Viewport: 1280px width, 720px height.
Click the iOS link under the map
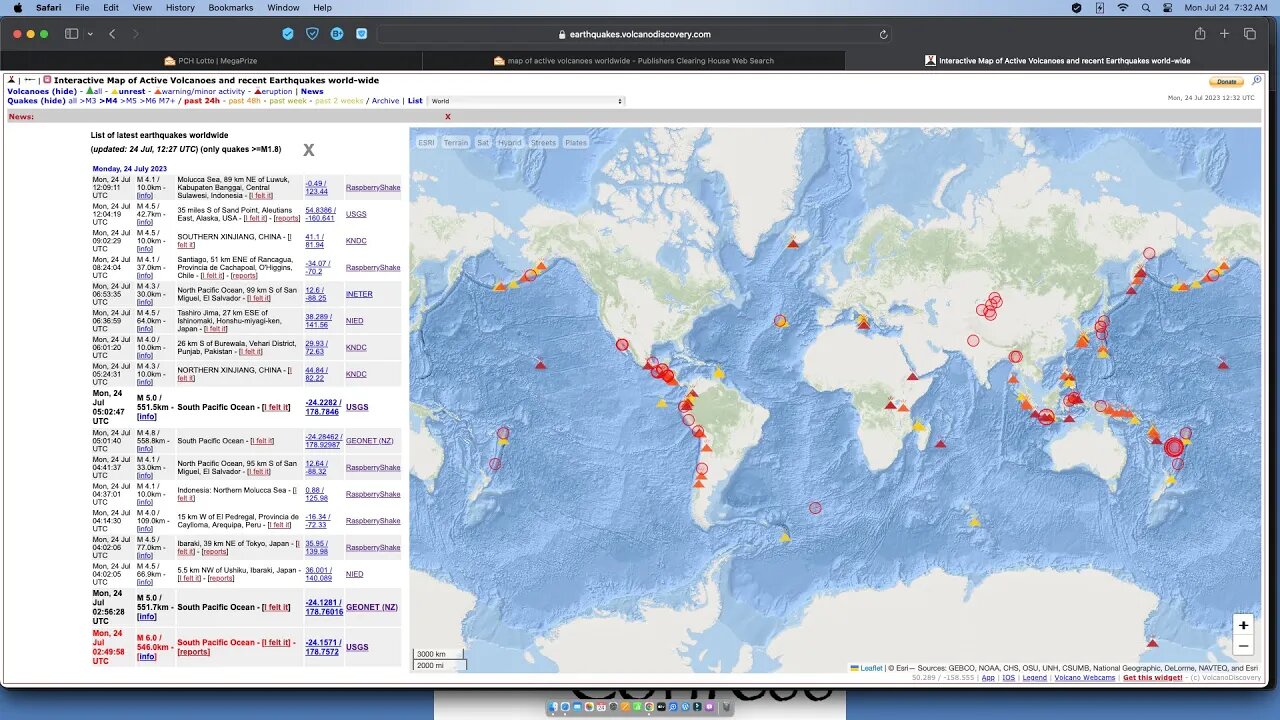point(1008,678)
